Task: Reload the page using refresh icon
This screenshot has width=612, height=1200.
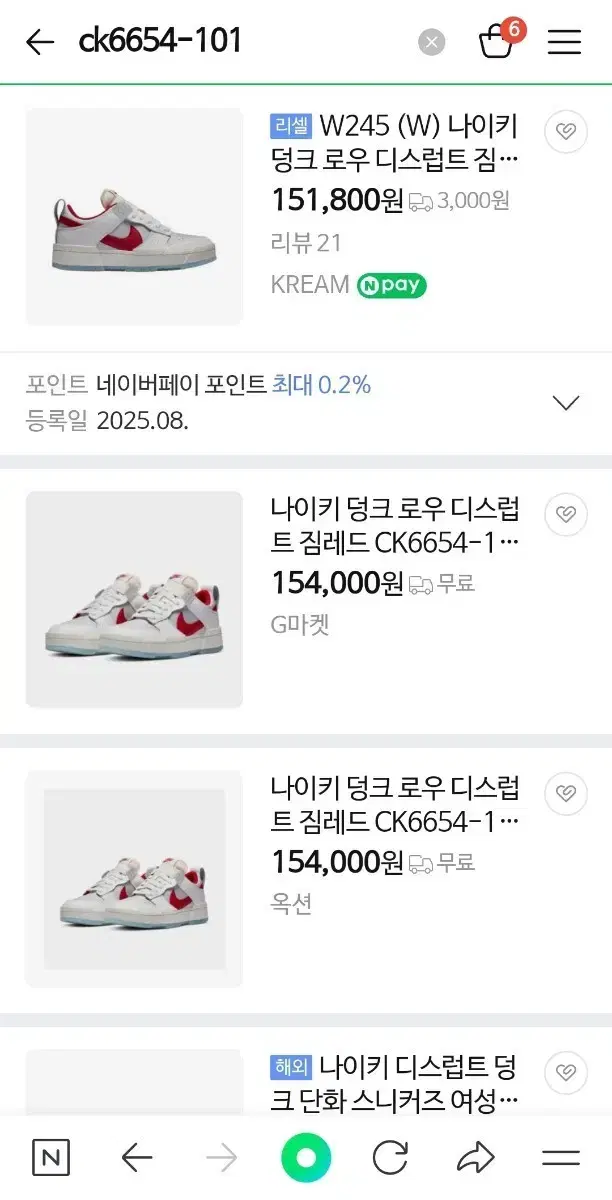Action: coord(390,1158)
